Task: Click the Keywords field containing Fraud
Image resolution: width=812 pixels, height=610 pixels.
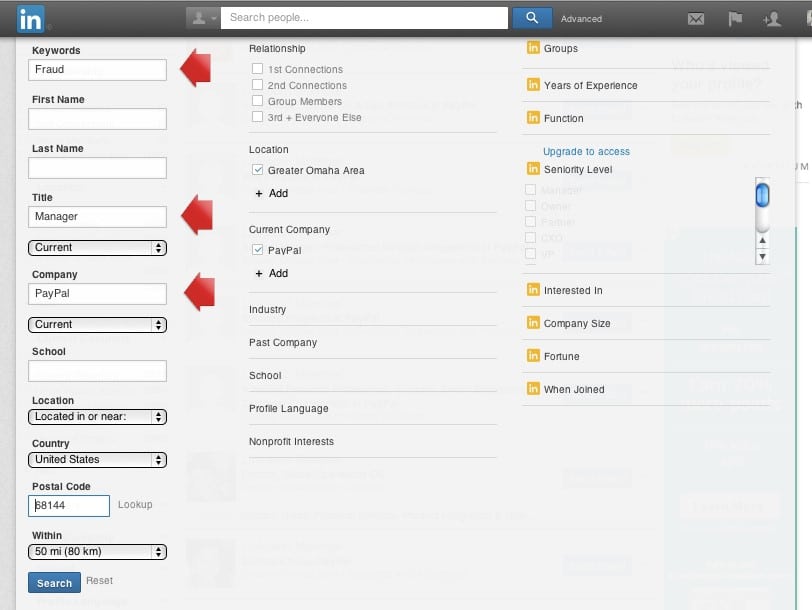Action: click(97, 70)
